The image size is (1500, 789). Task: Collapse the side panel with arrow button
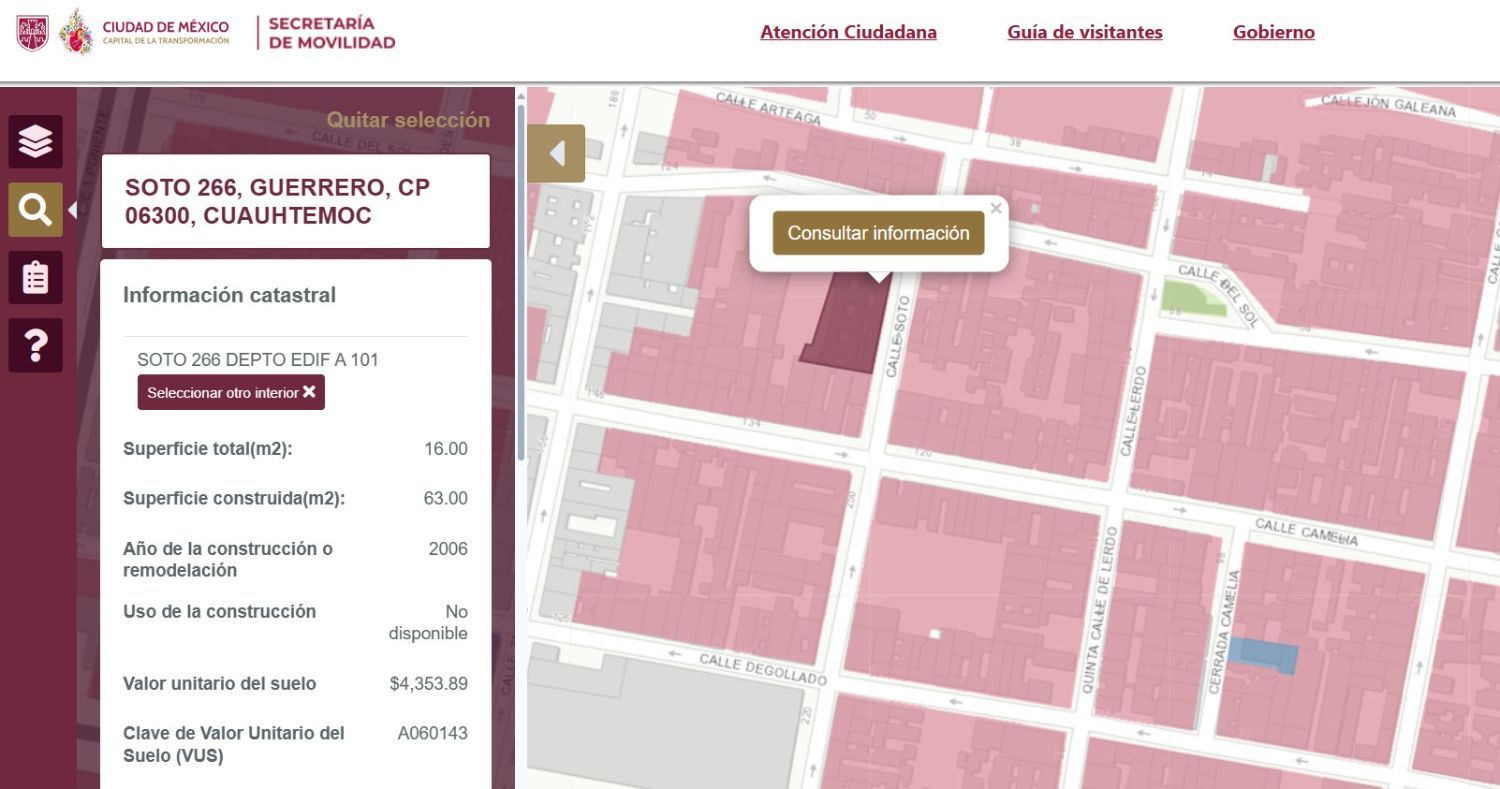point(556,153)
